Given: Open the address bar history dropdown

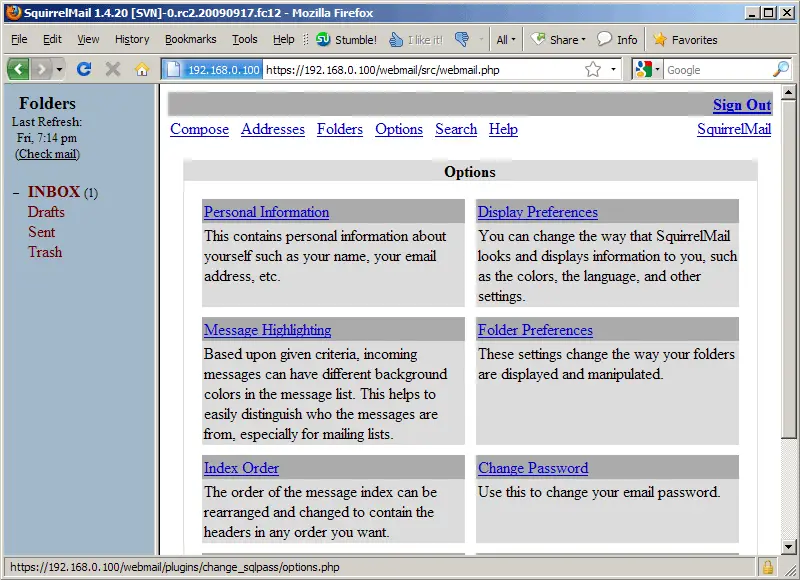Looking at the screenshot, I should 613,69.
